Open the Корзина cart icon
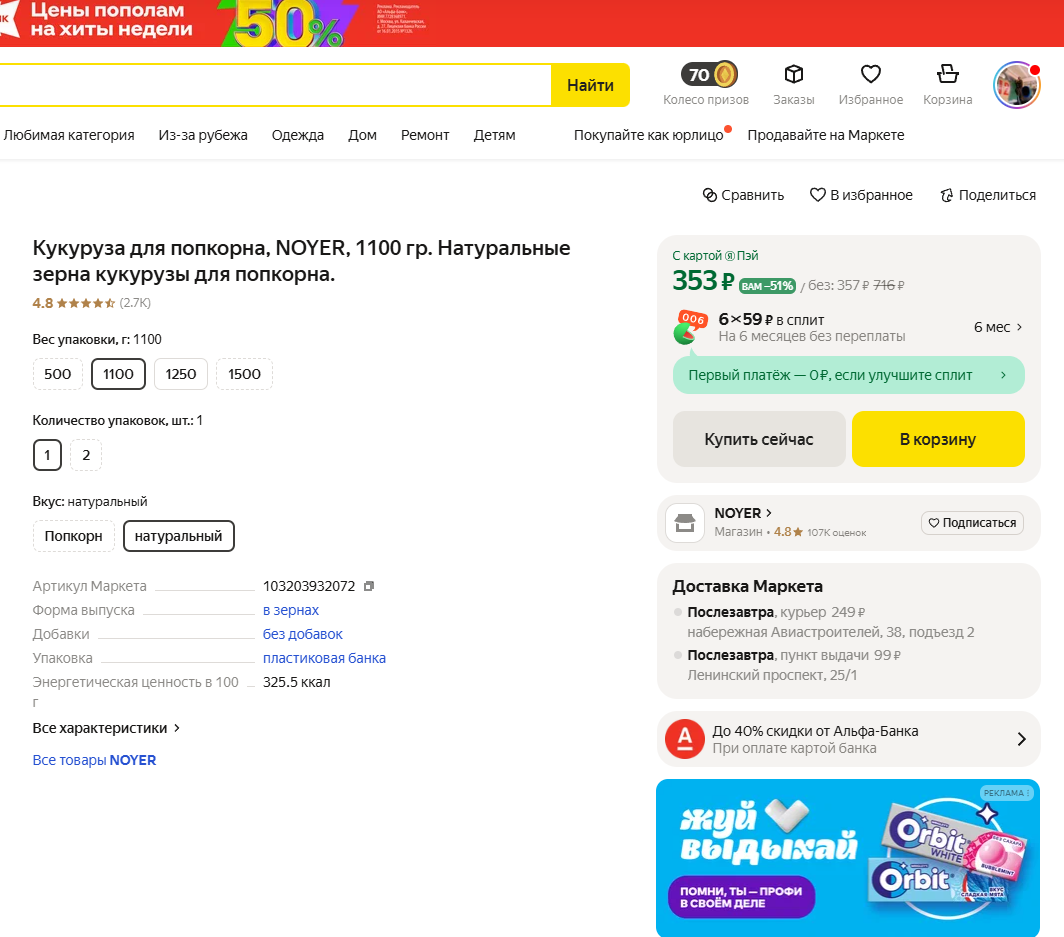Screen dimensions: 1064x937 click(x=947, y=75)
